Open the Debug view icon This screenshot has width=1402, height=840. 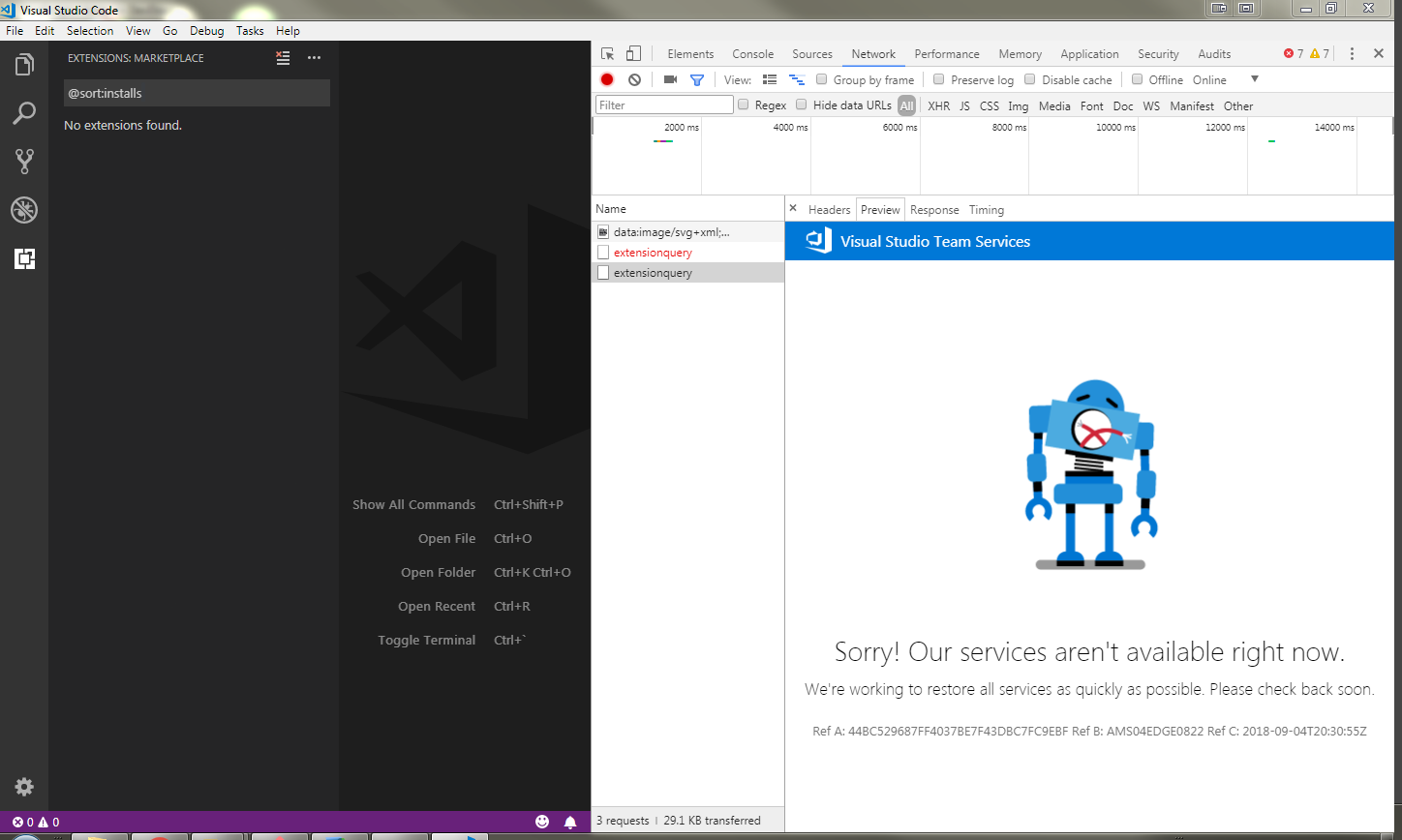24,210
